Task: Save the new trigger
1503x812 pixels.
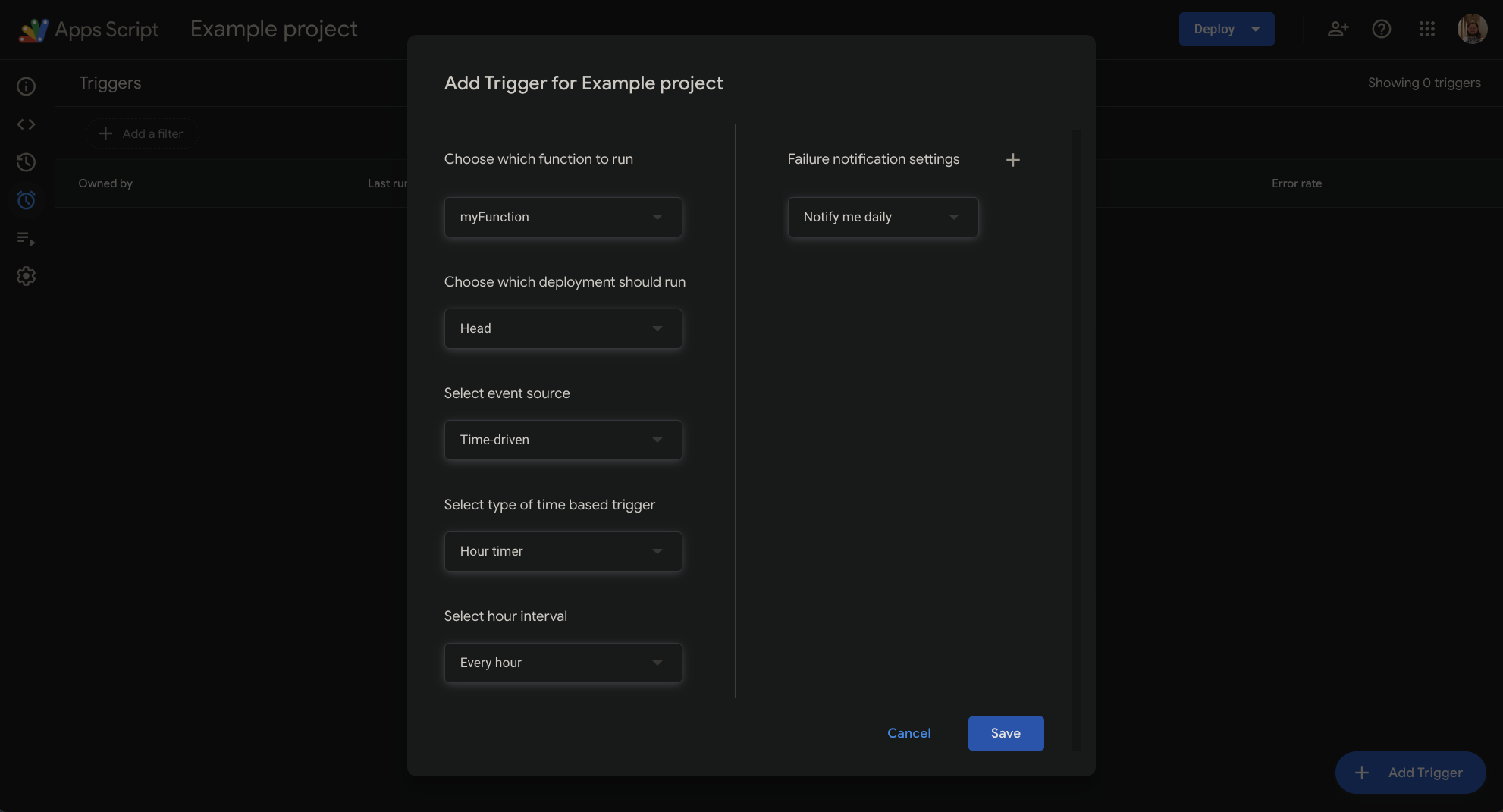Action: (x=1006, y=733)
